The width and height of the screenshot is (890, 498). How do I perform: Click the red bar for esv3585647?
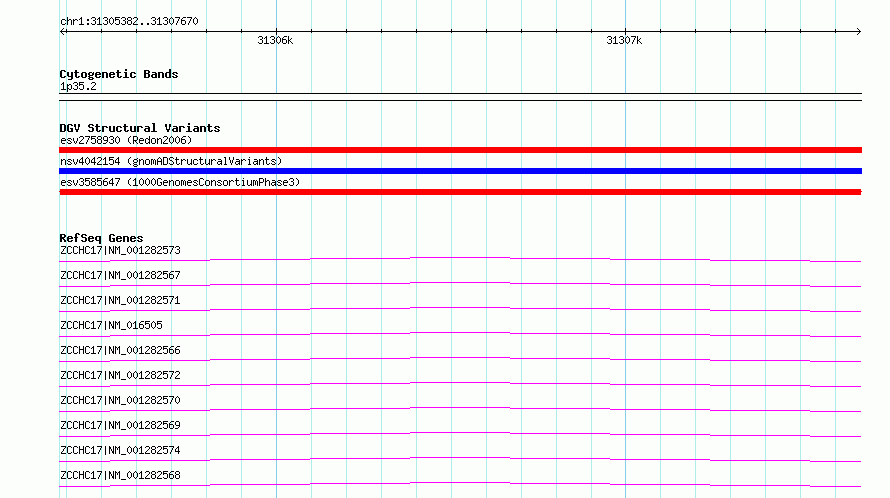click(x=460, y=192)
